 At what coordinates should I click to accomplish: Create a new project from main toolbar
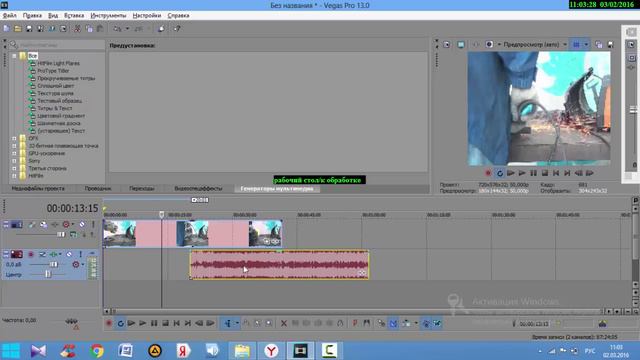[6, 29]
